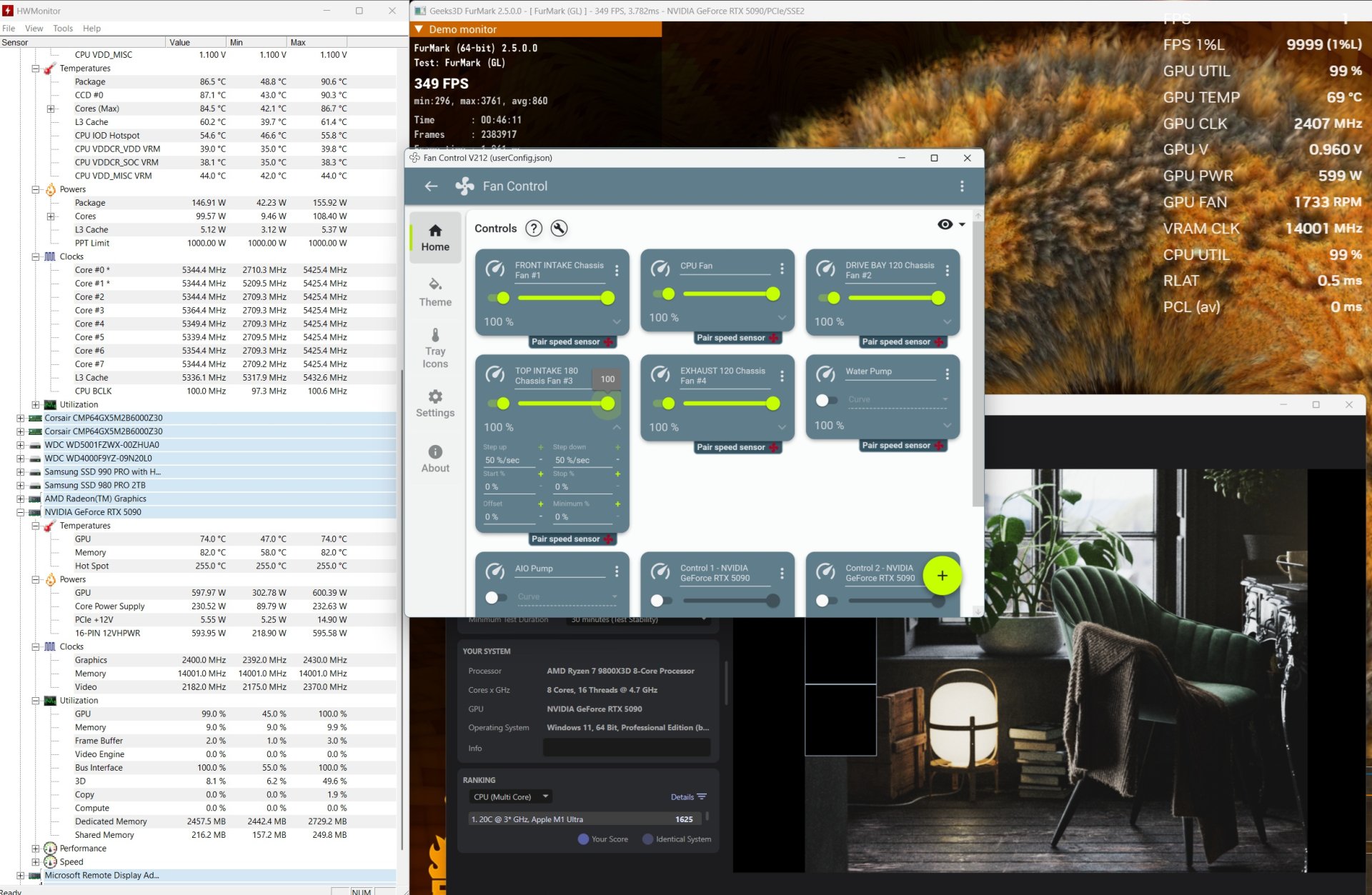This screenshot has height=895, width=1372.
Task: Click the wrench icon next to Controls
Action: tap(559, 228)
